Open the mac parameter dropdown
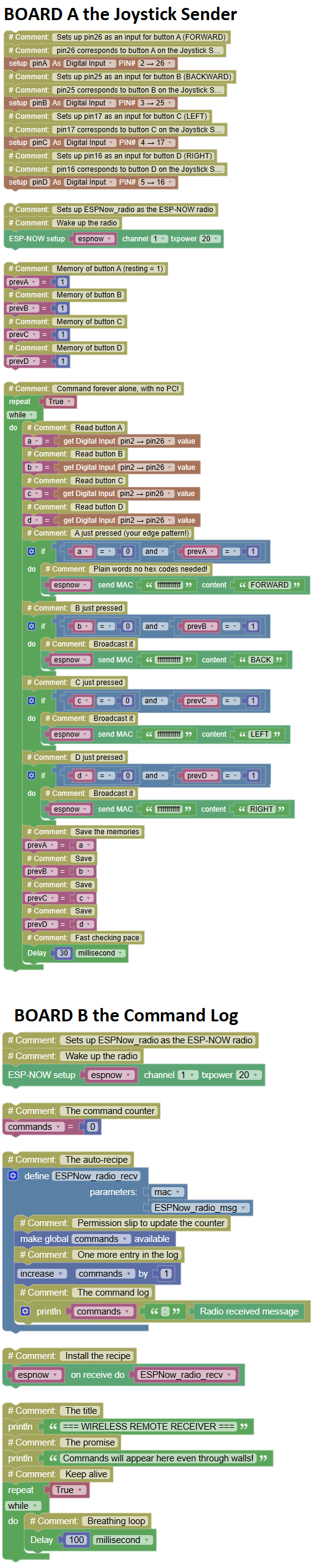Image resolution: width=315 pixels, height=1568 pixels. [x=168, y=1191]
